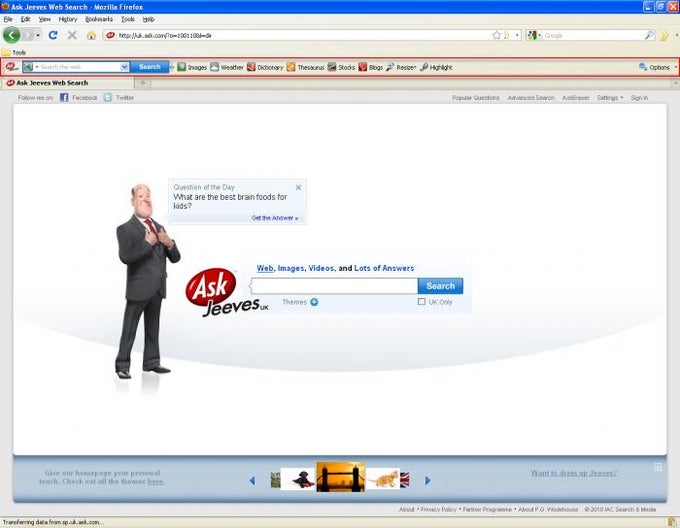
Task: Expand the Ask toolbar search box dropdown
Action: point(124,67)
